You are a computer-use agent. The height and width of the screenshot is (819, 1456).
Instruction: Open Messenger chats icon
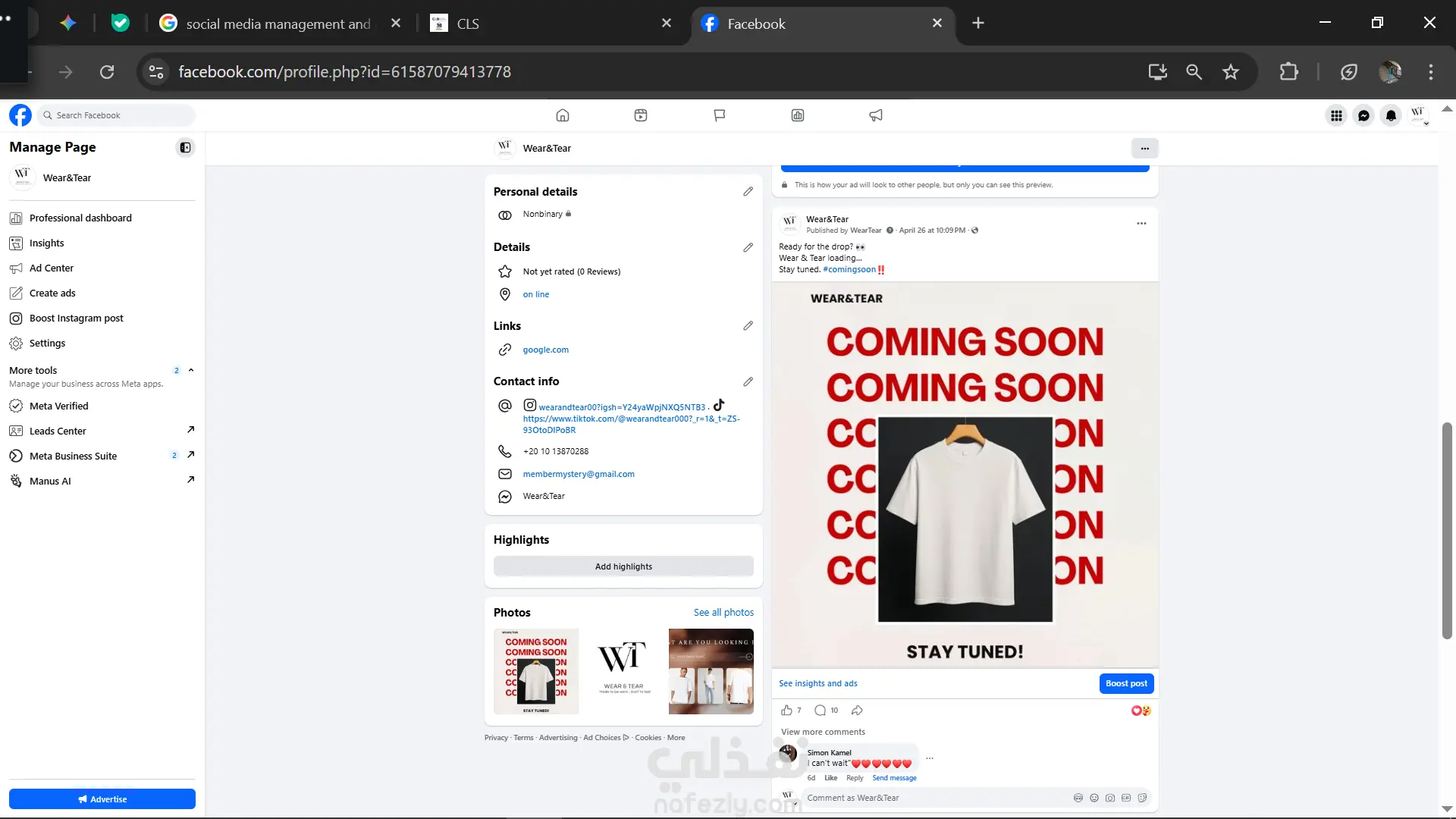(1363, 115)
